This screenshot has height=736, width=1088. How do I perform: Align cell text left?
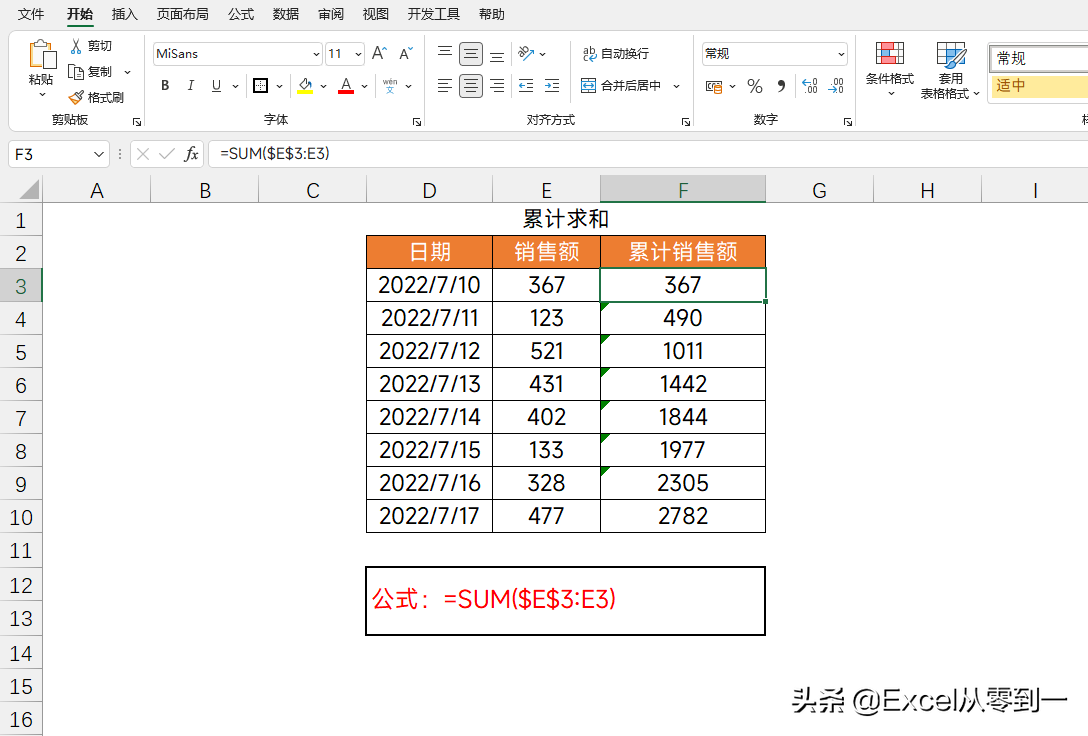[x=445, y=85]
